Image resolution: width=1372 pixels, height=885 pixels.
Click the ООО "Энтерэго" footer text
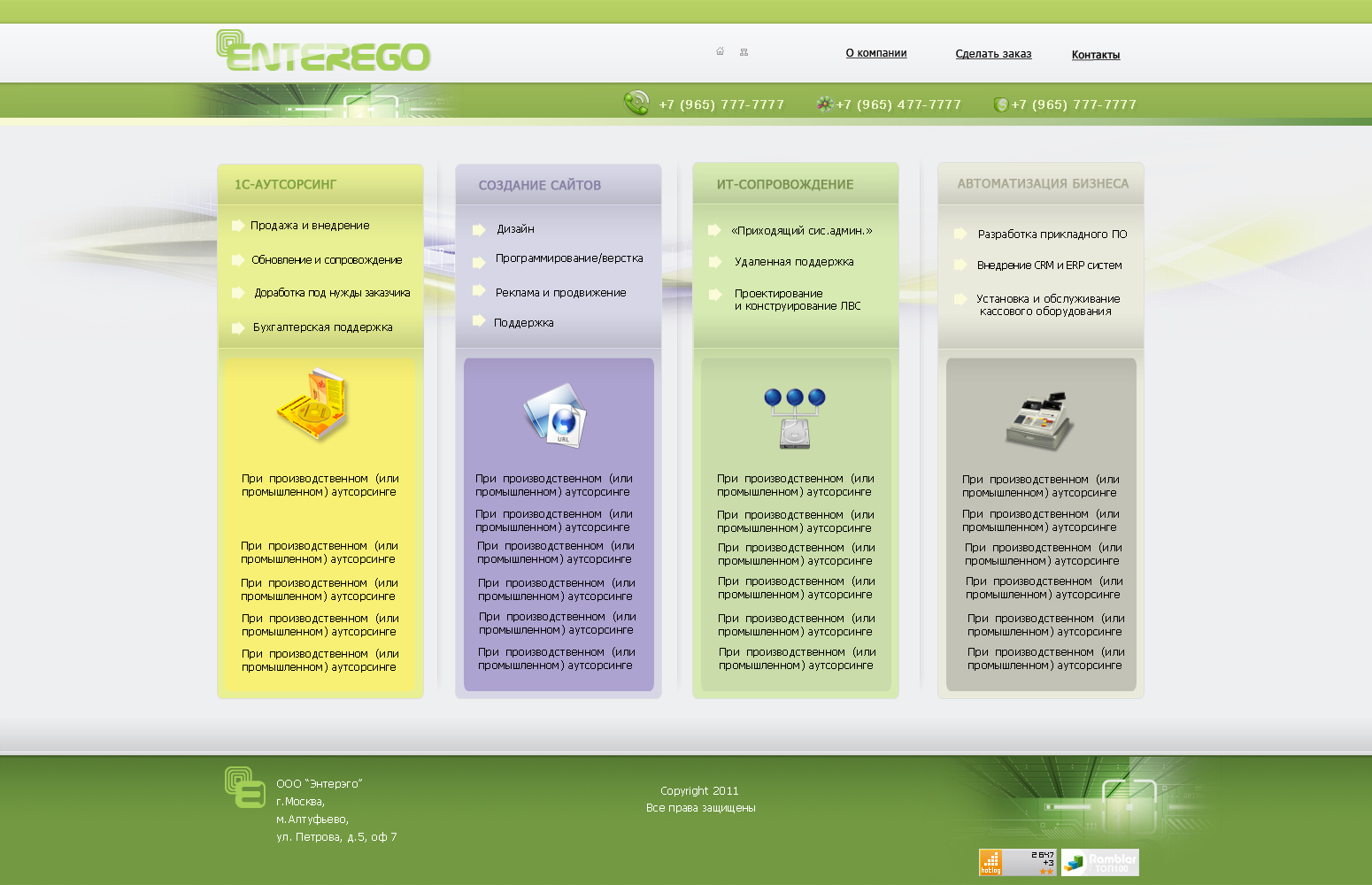[x=320, y=784]
